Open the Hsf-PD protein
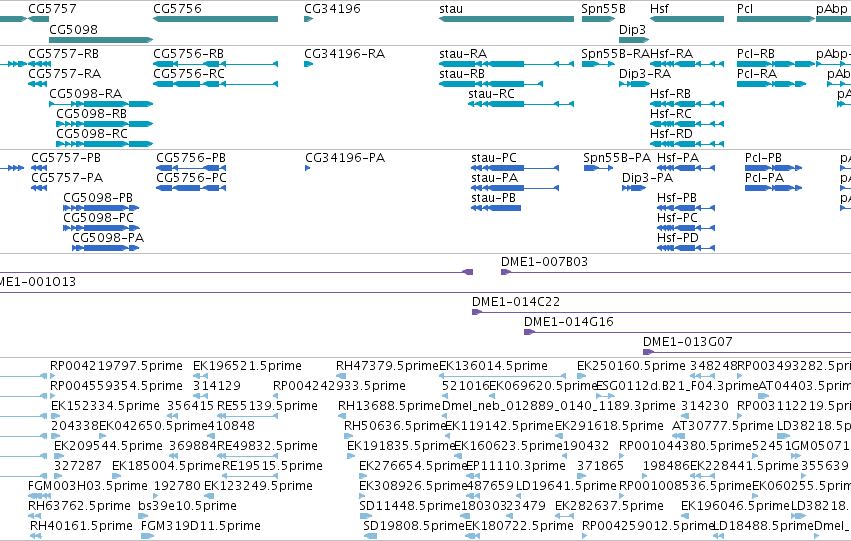Image resolution: width=851 pixels, height=541 pixels. coord(686,248)
